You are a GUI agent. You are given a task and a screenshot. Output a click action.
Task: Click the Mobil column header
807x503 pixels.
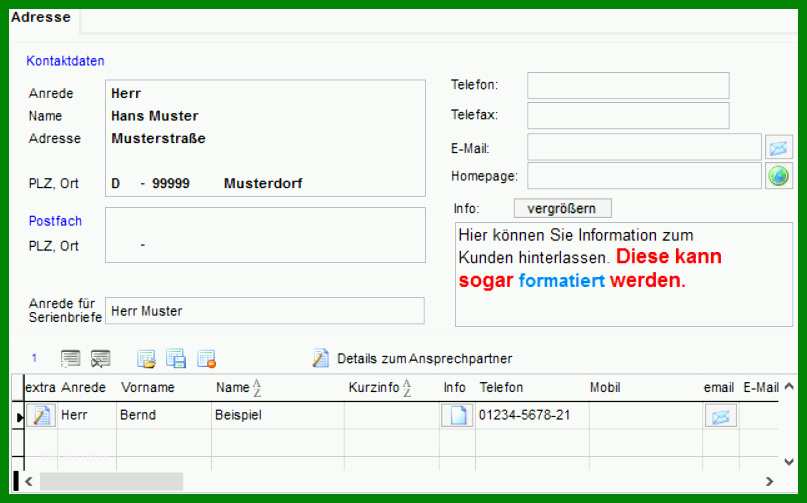point(605,387)
